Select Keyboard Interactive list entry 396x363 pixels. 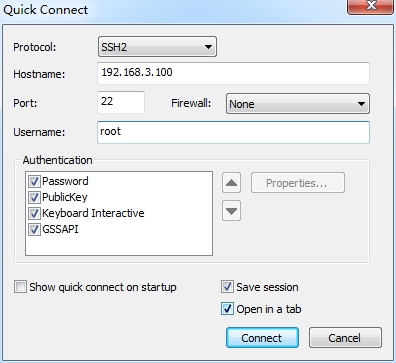coord(93,213)
